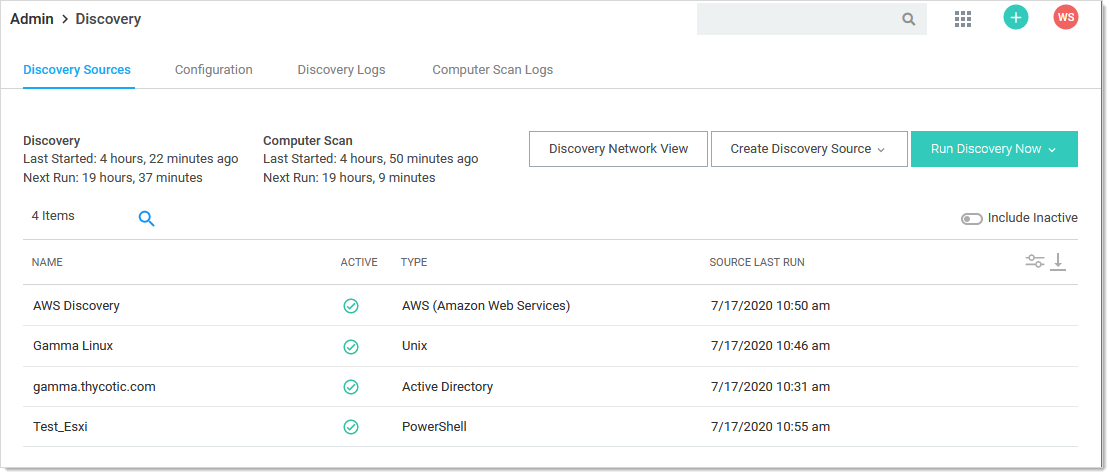1111x476 pixels.
Task: Click active checkmark for gamma.thycotic.com row
Action: click(x=351, y=387)
